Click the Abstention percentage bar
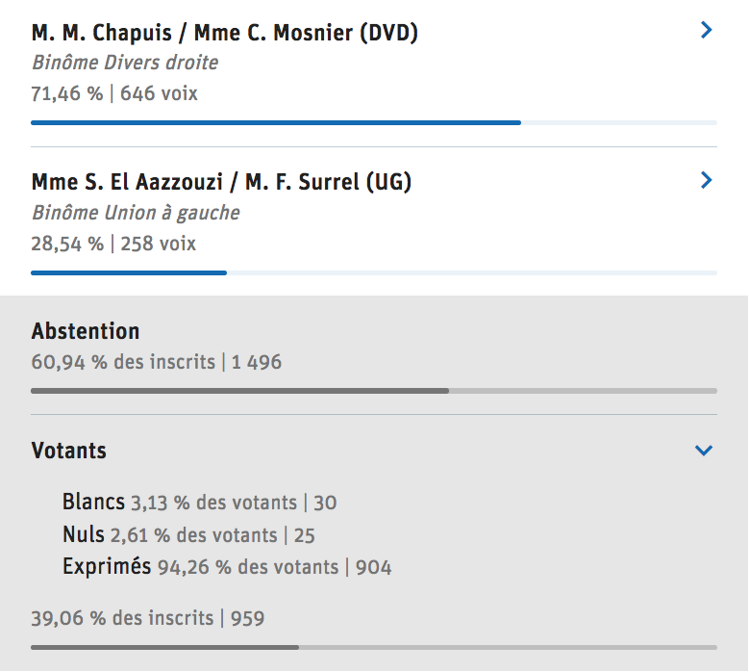749x672 pixels. [374, 390]
